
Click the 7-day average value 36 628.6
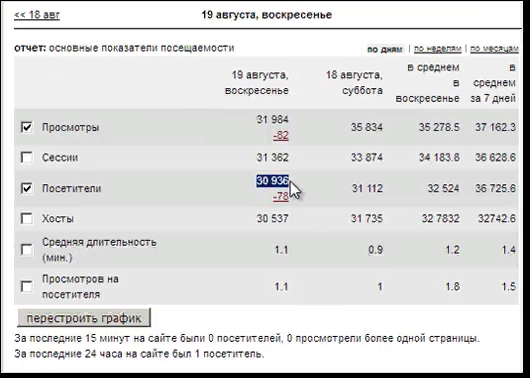(x=496, y=158)
